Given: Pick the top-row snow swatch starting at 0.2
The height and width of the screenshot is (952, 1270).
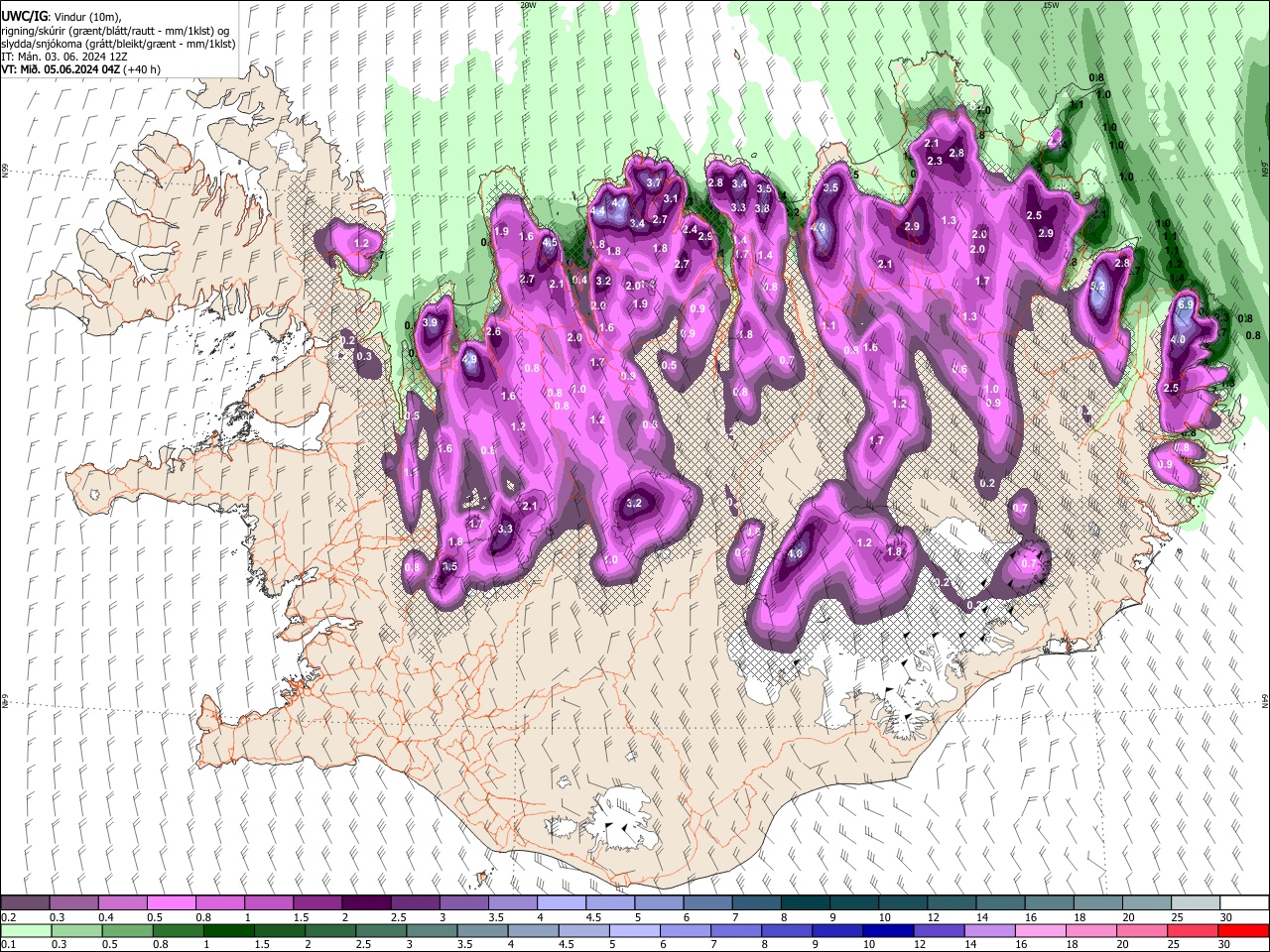Looking at the screenshot, I should 25,903.
